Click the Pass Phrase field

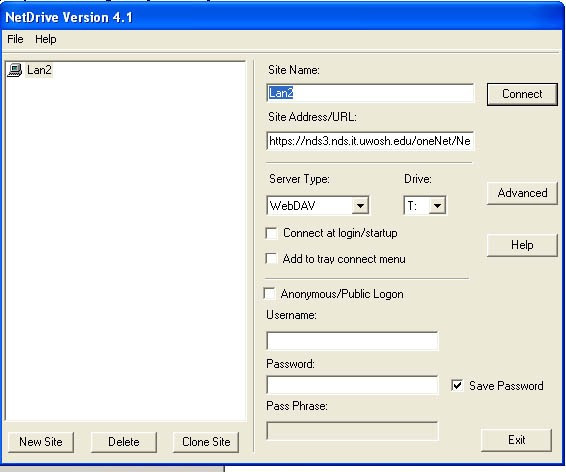point(352,431)
